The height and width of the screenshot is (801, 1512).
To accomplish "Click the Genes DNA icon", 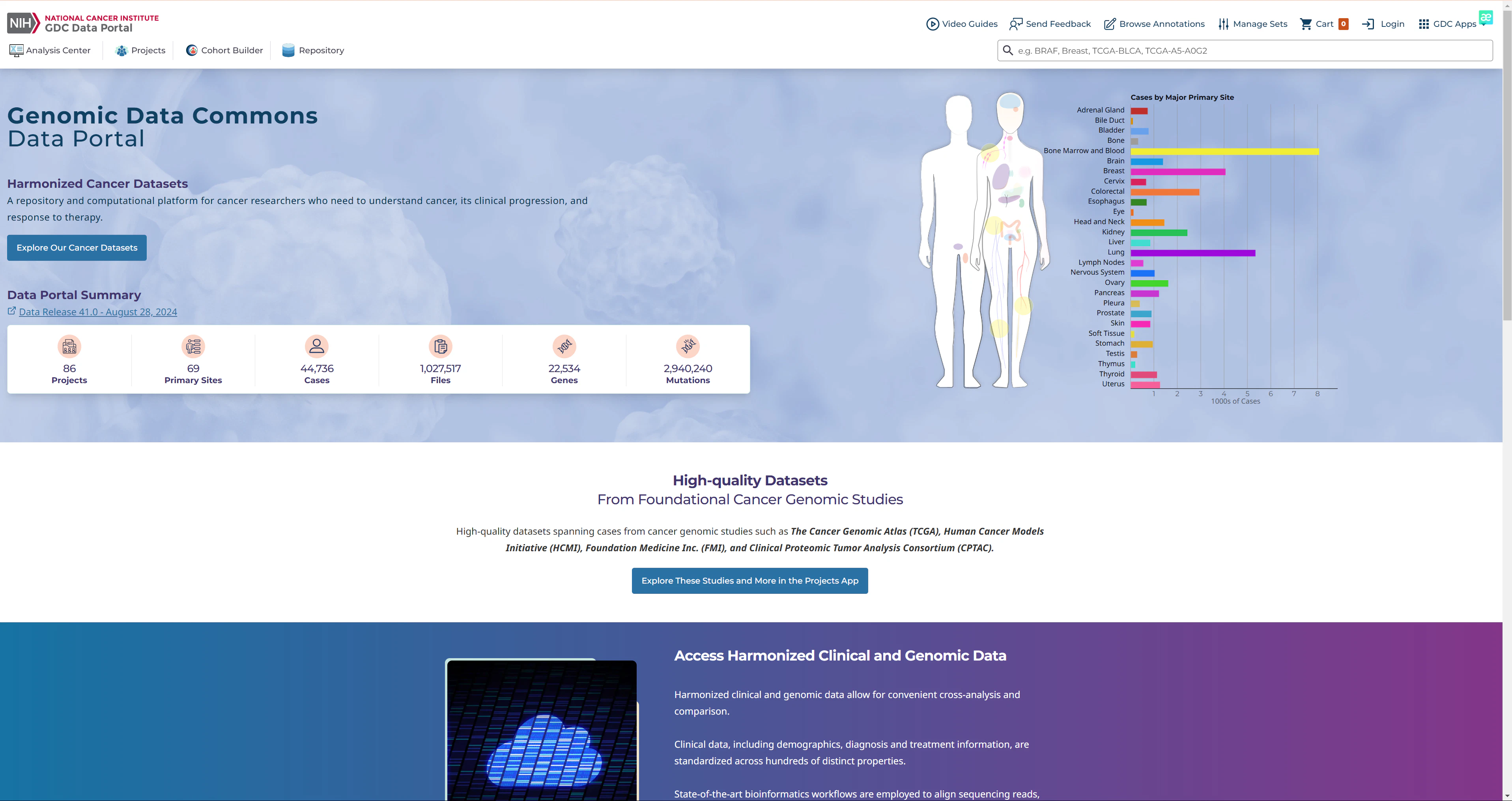I will pos(564,346).
